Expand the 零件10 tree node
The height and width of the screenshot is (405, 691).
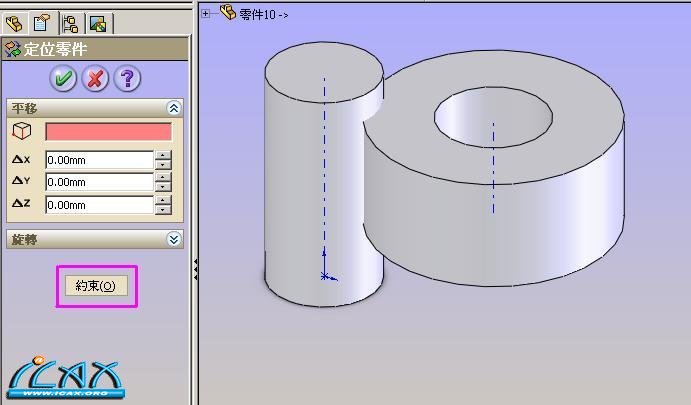pos(205,14)
